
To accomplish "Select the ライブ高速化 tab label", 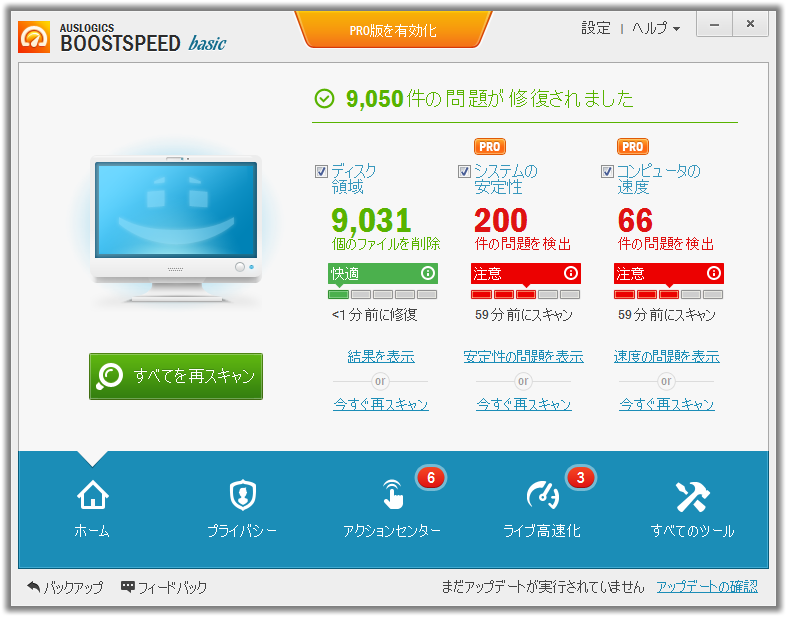I will coord(542,531).
